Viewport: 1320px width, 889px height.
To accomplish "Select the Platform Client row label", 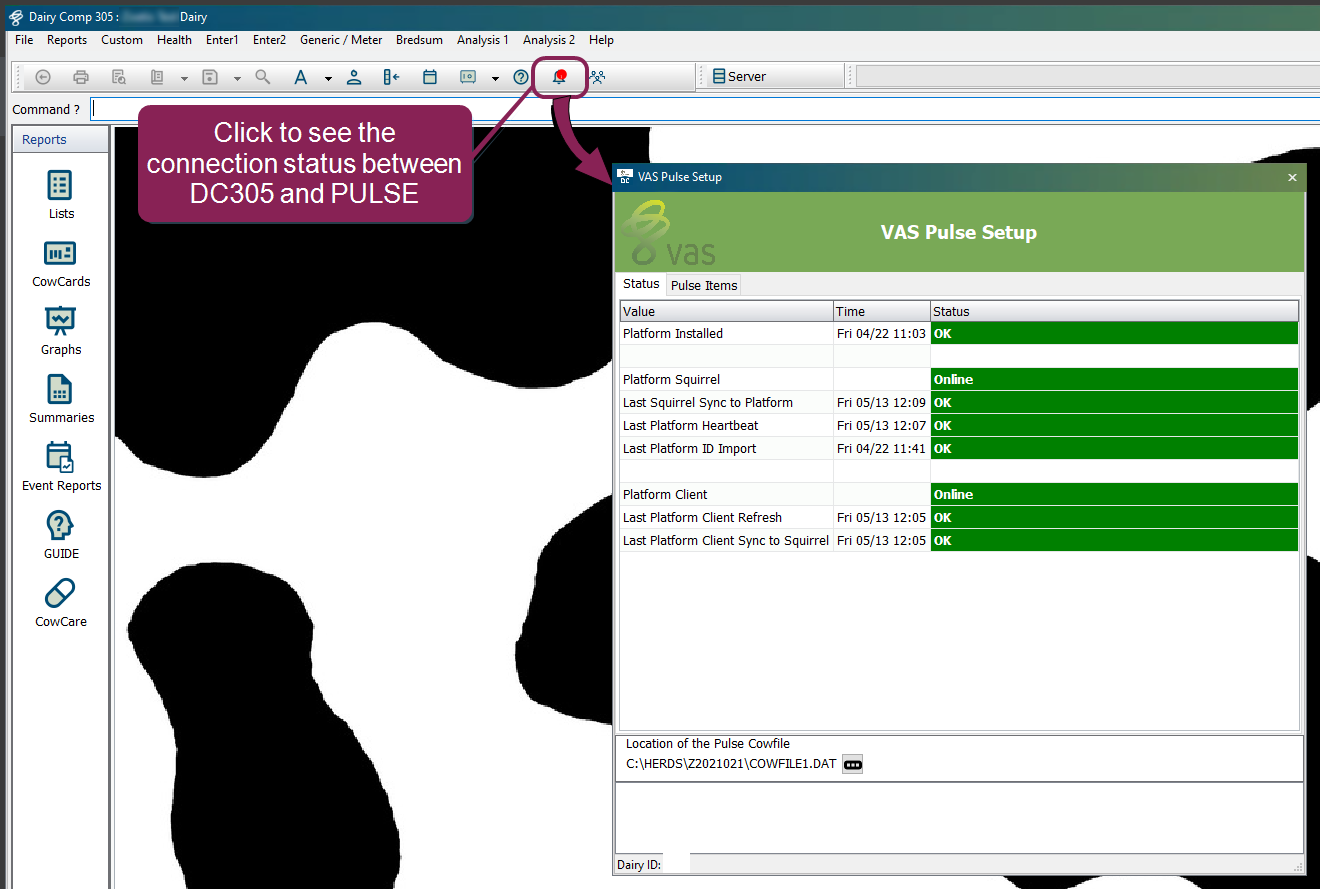I will coord(665,494).
